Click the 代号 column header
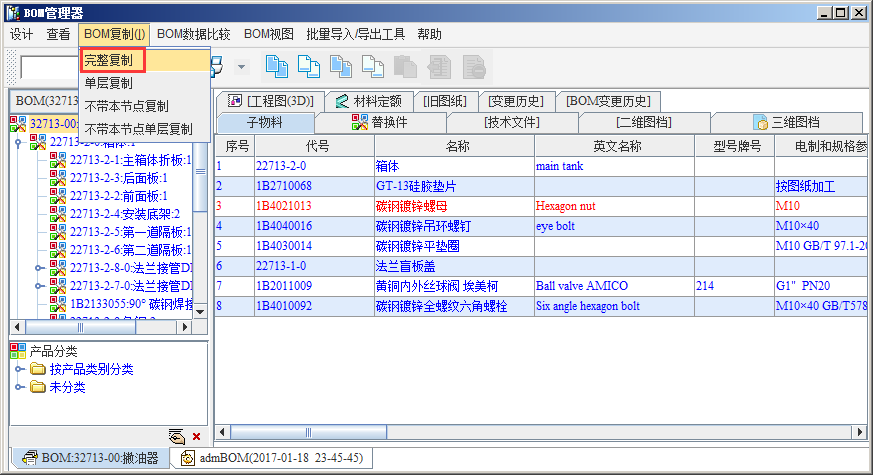 pos(317,146)
